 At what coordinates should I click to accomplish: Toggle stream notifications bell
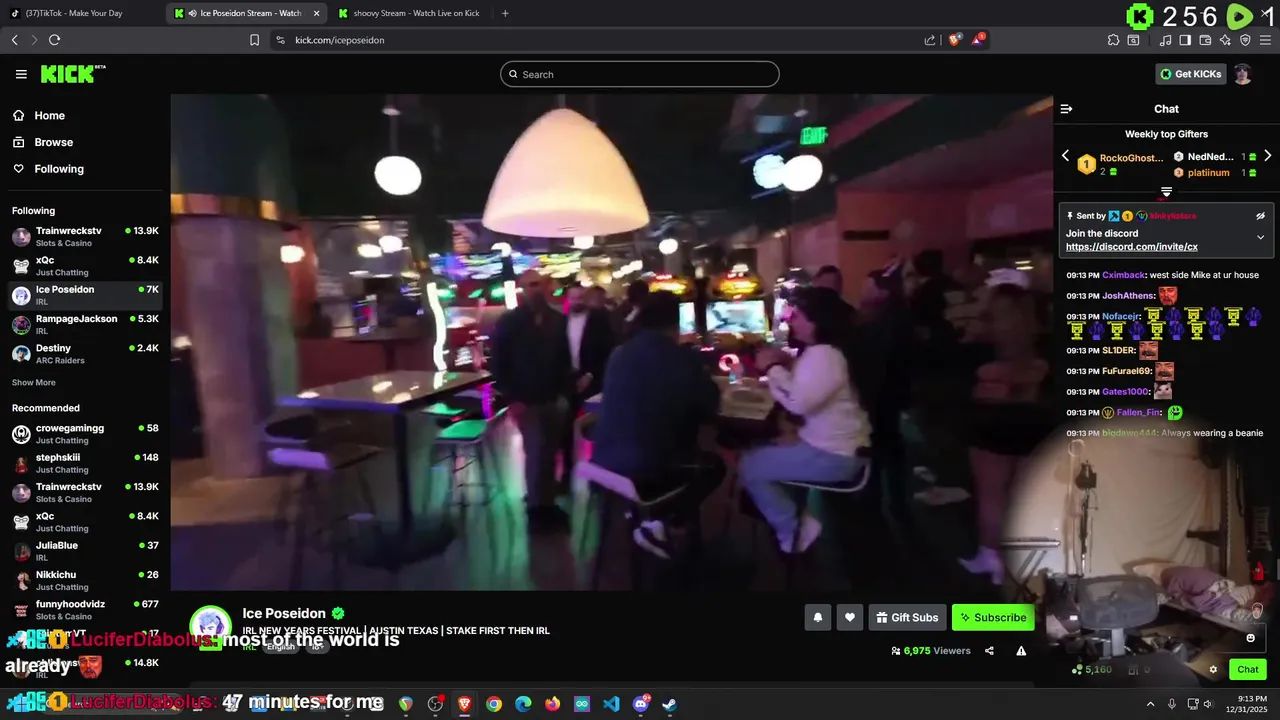pyautogui.click(x=817, y=618)
